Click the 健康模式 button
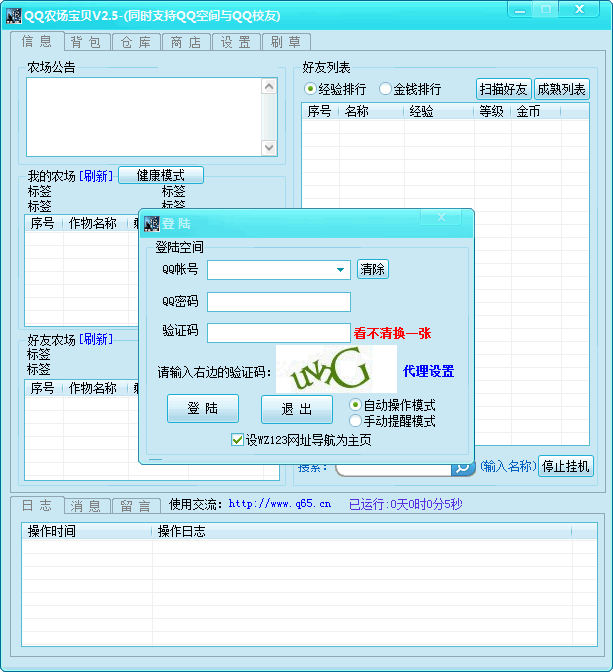 coord(161,175)
